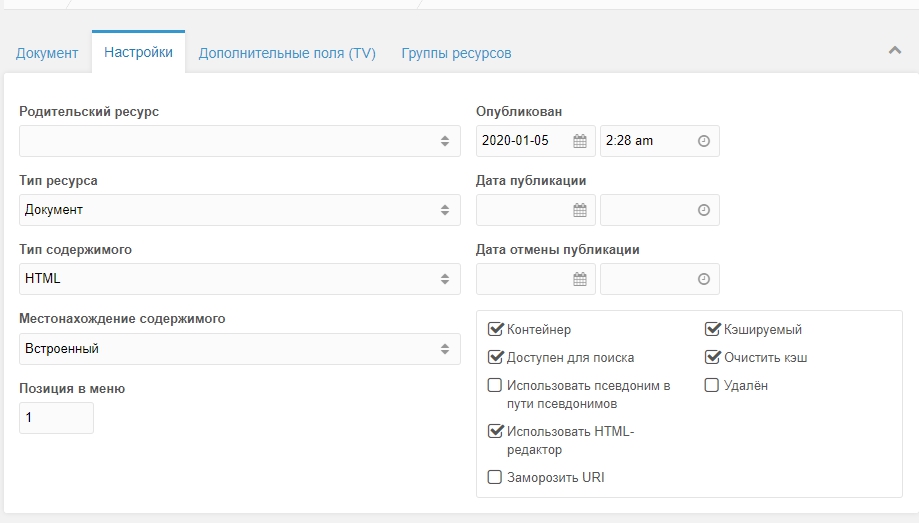Viewport: 919px width, 523px height.
Task: Open calendar for Дата отмены публикации
Action: tap(580, 279)
